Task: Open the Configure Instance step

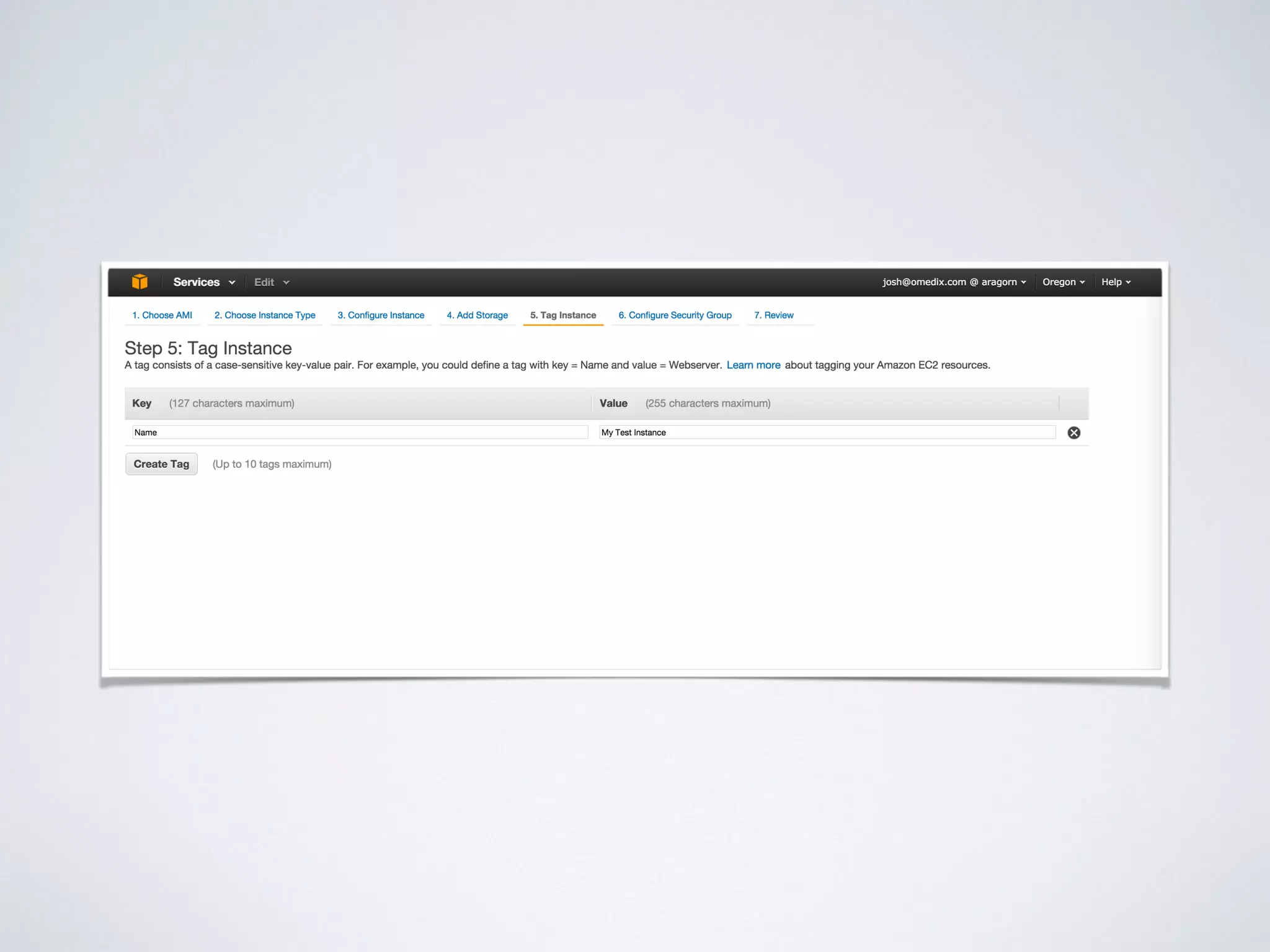Action: [x=381, y=315]
